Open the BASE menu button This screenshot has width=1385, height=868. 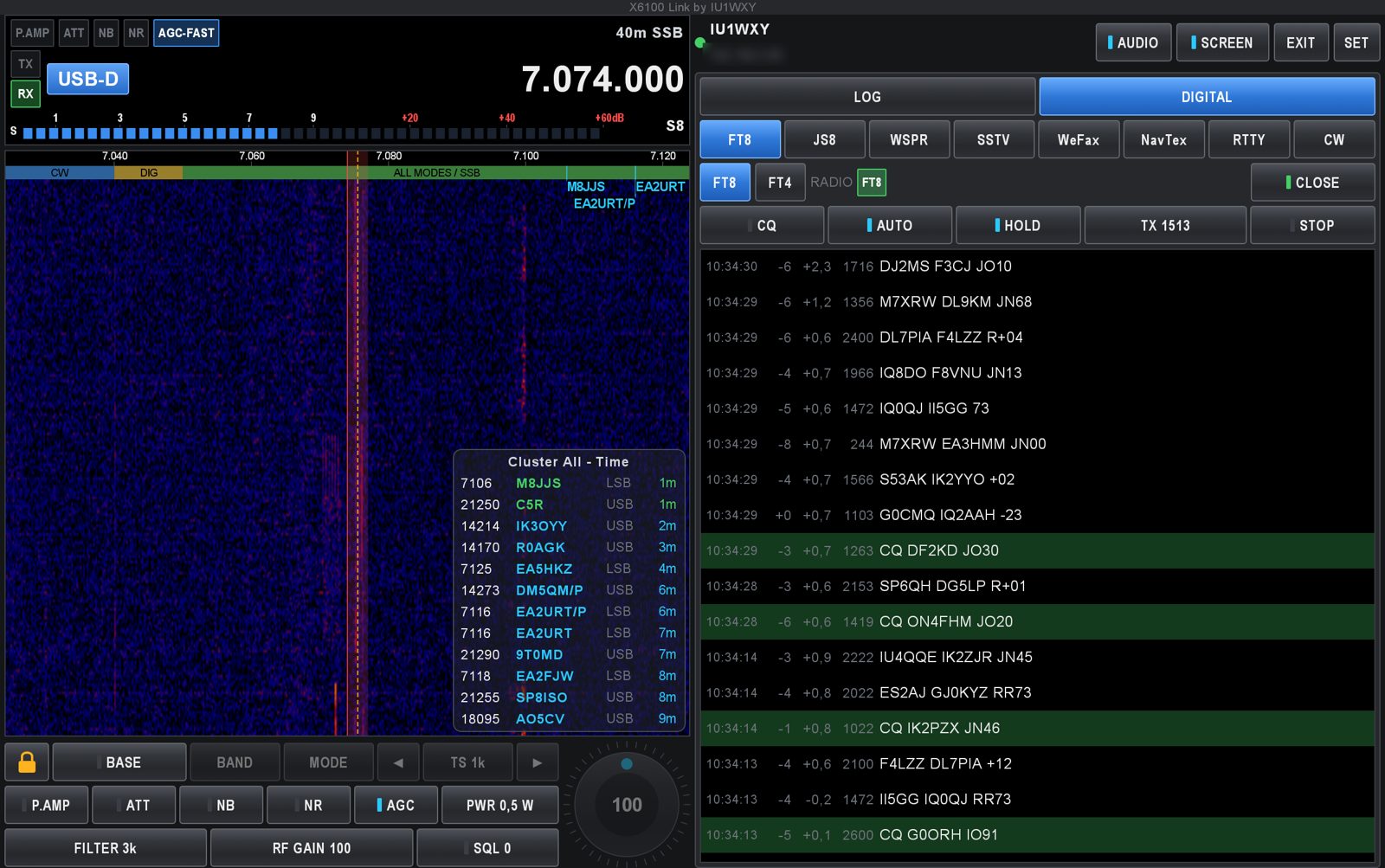point(119,762)
